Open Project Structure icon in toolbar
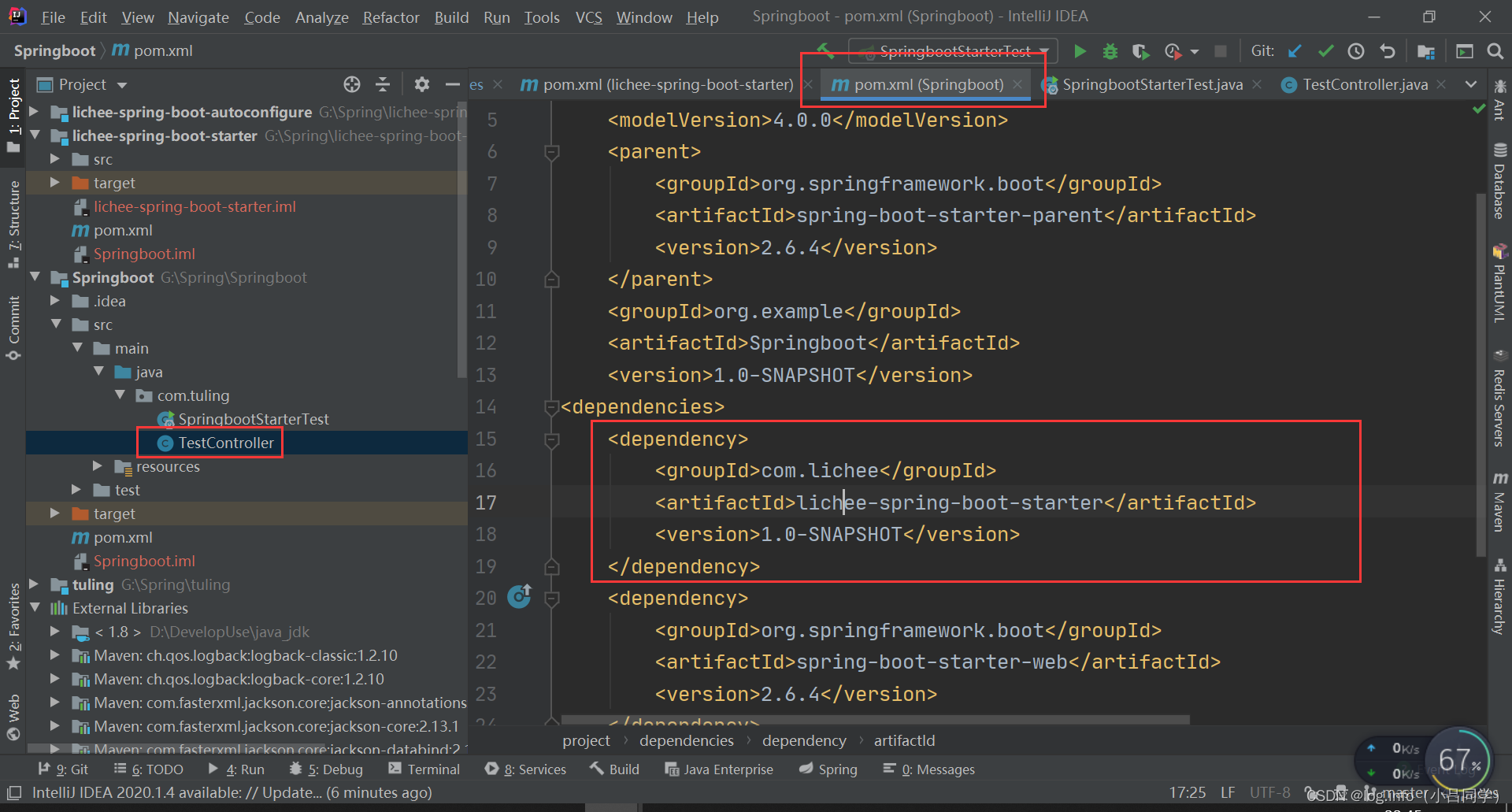 1426,51
